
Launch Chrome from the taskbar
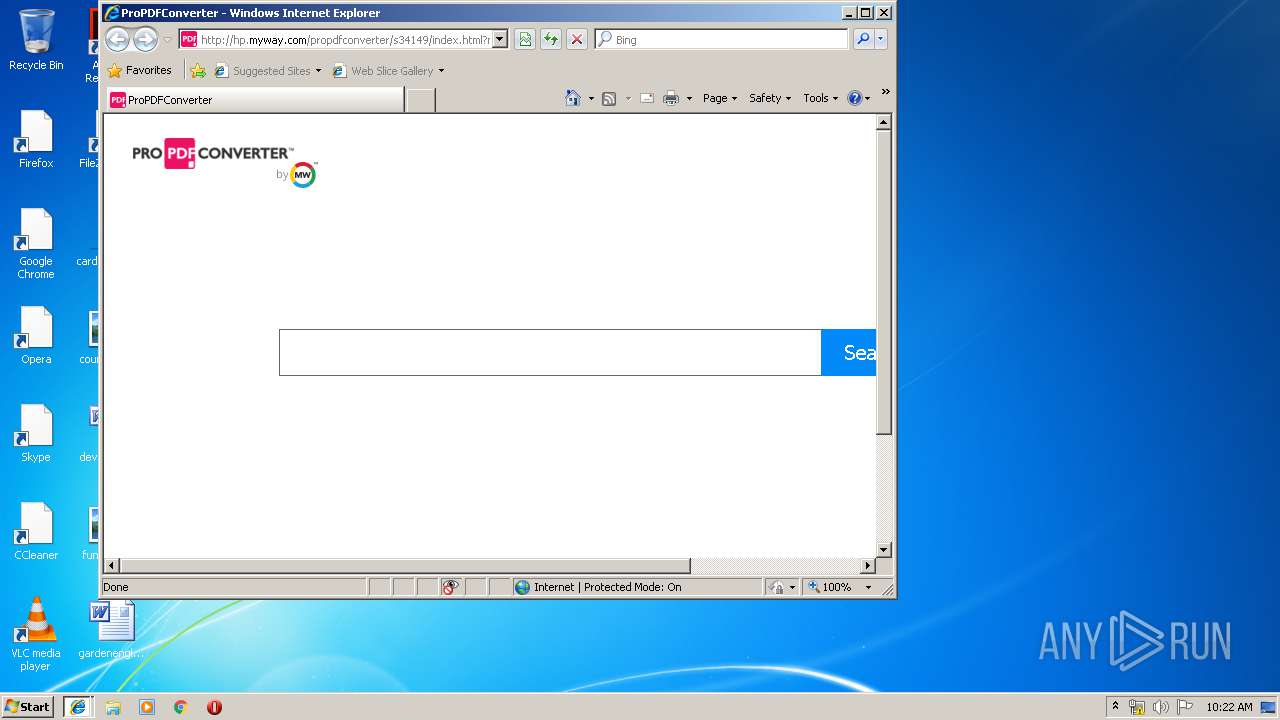181,707
